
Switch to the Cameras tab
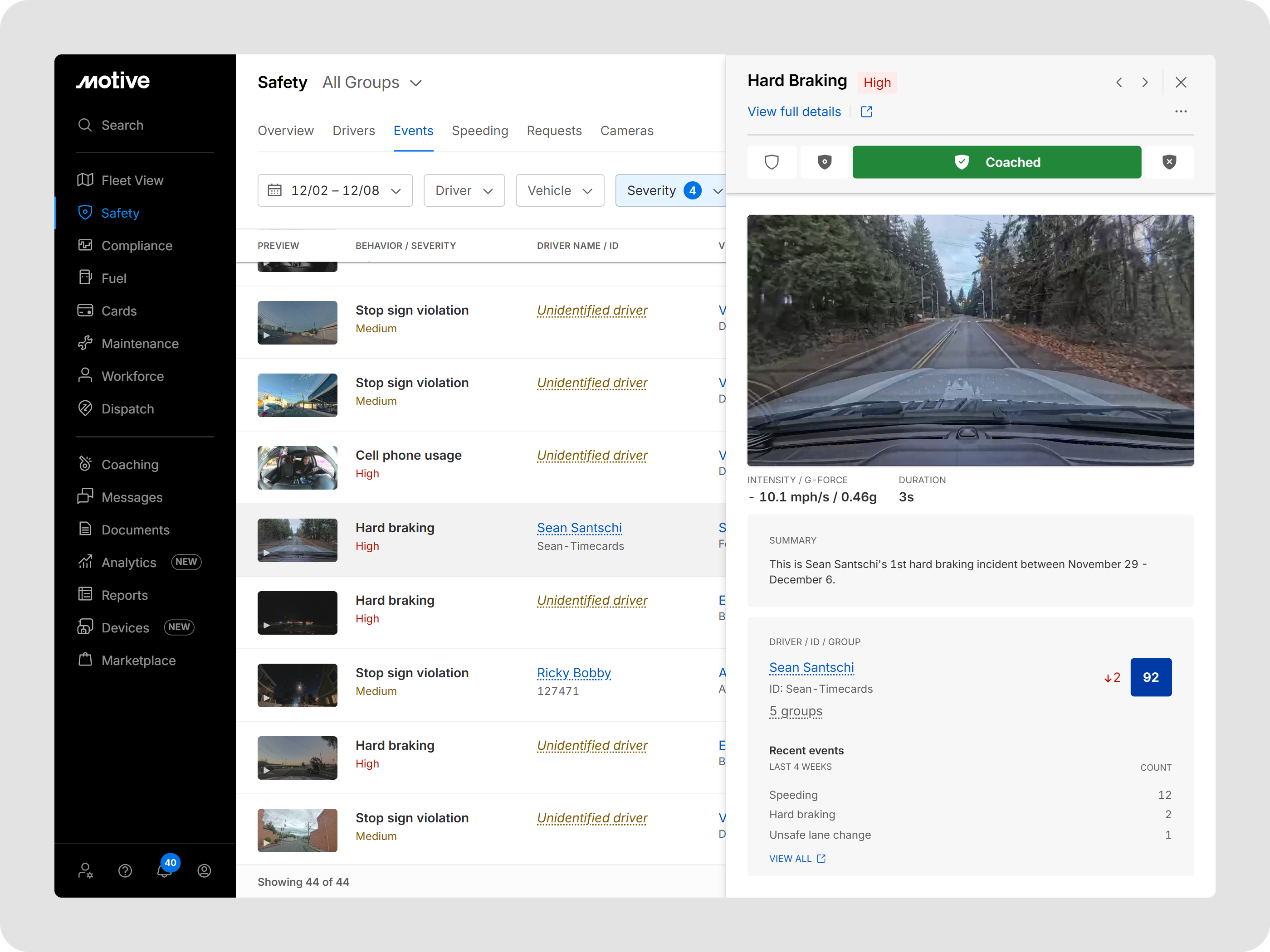coord(627,131)
